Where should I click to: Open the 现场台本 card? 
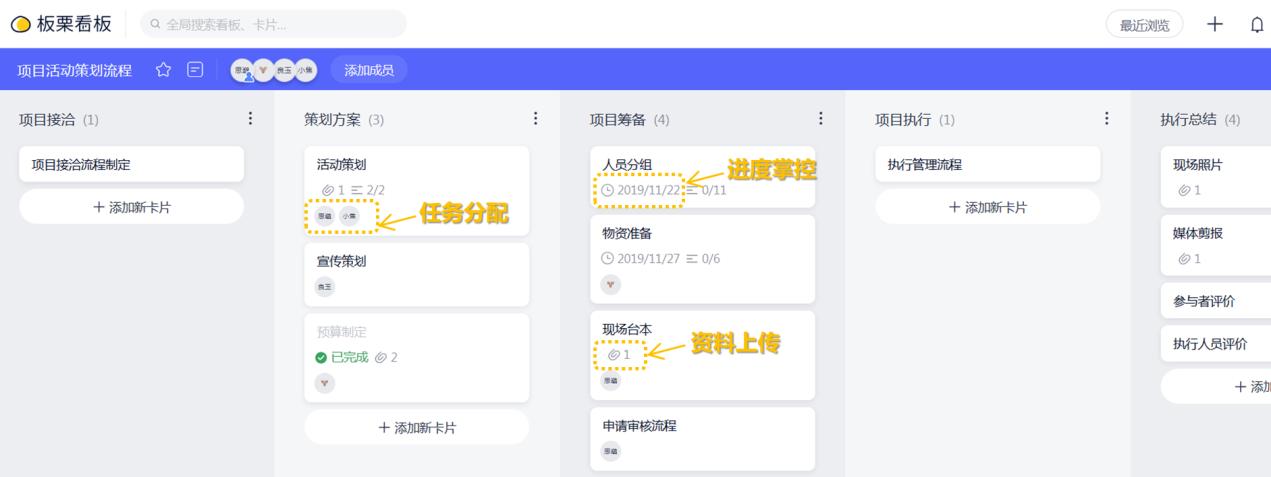click(702, 355)
